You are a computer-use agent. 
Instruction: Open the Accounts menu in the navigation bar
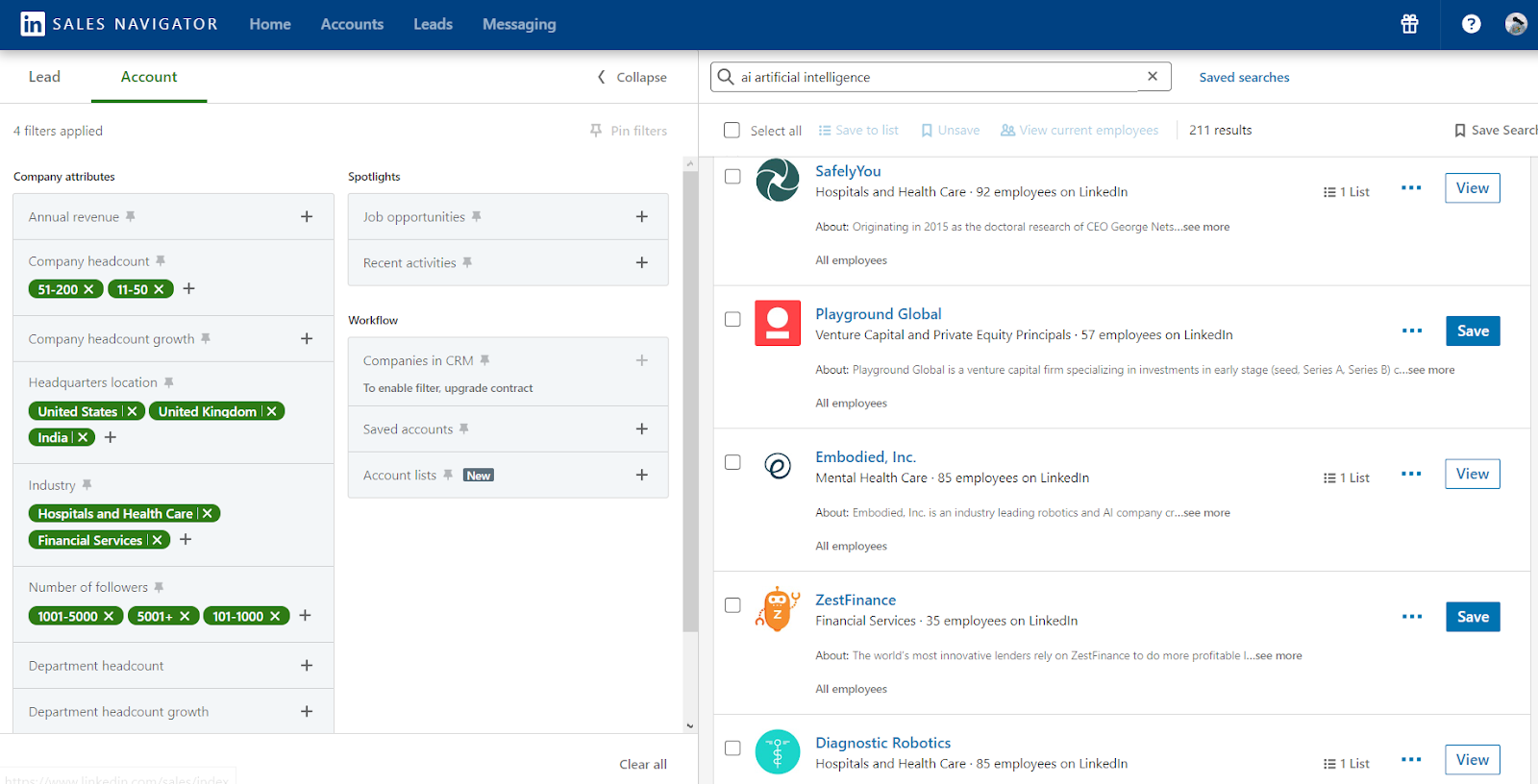tap(352, 24)
